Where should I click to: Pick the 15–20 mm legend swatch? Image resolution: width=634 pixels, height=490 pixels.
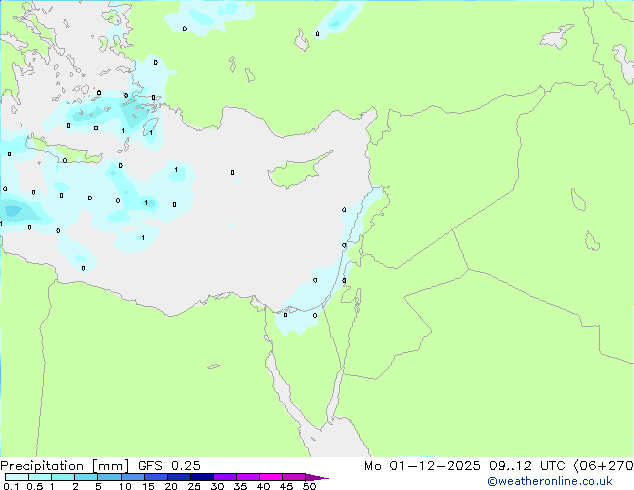156,477
